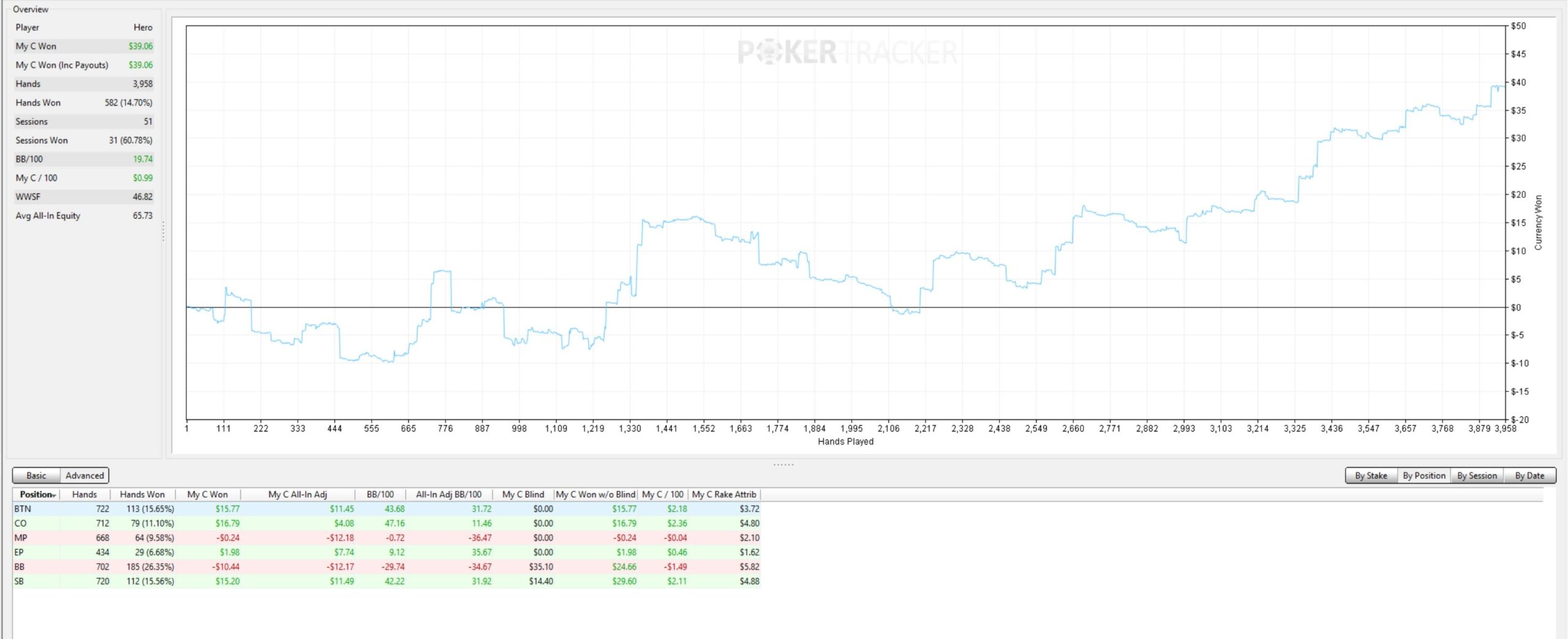
Task: Switch to the Basic stats view
Action: 36,475
